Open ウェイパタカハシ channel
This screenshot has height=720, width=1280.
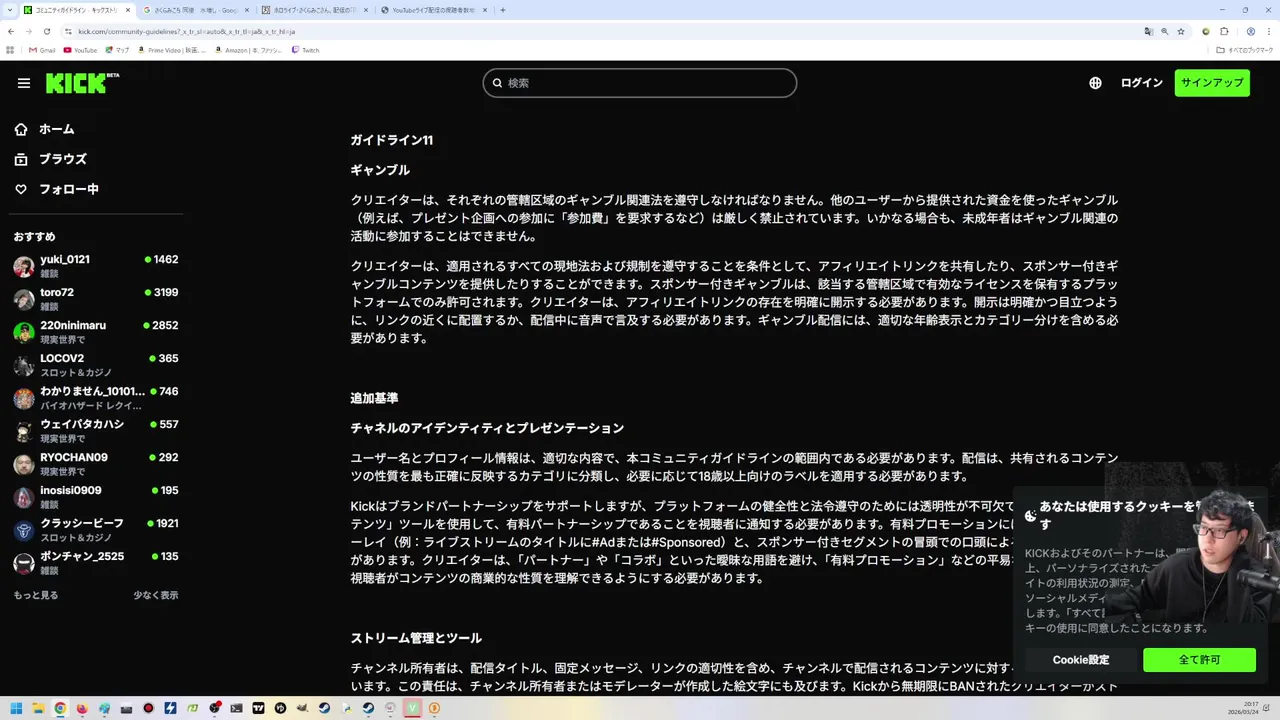coord(95,431)
